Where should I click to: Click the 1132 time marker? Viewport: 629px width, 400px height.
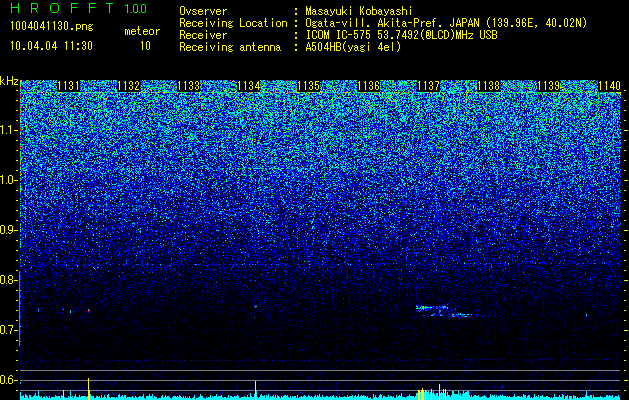click(x=128, y=86)
